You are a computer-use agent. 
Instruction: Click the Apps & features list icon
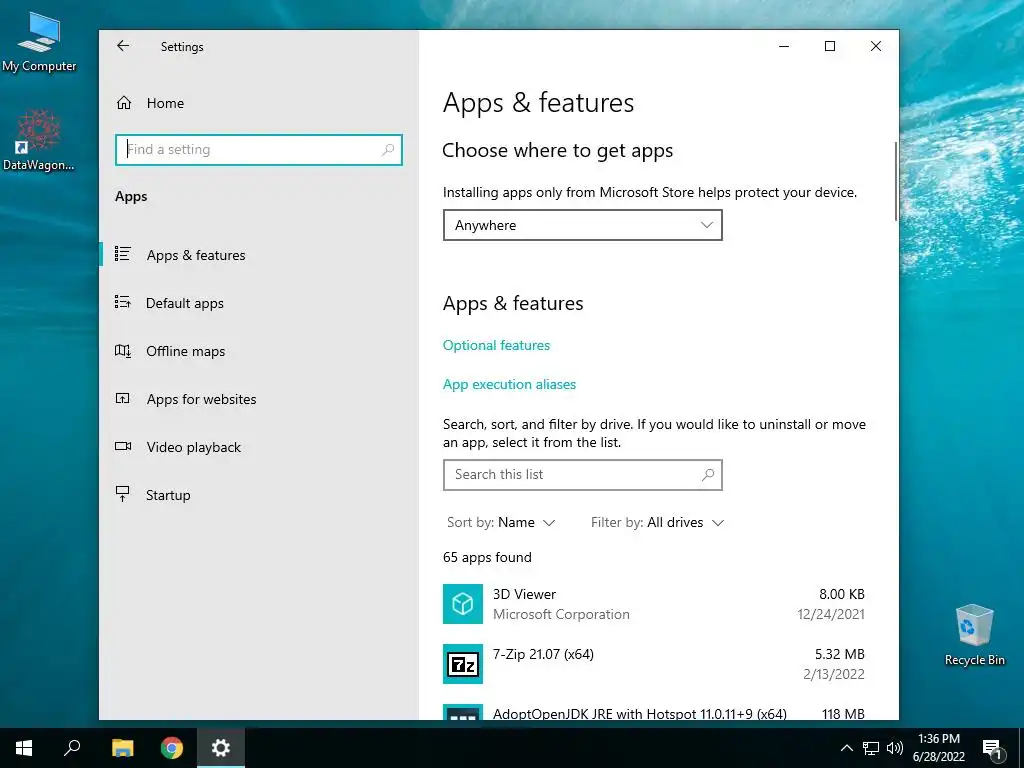123,254
